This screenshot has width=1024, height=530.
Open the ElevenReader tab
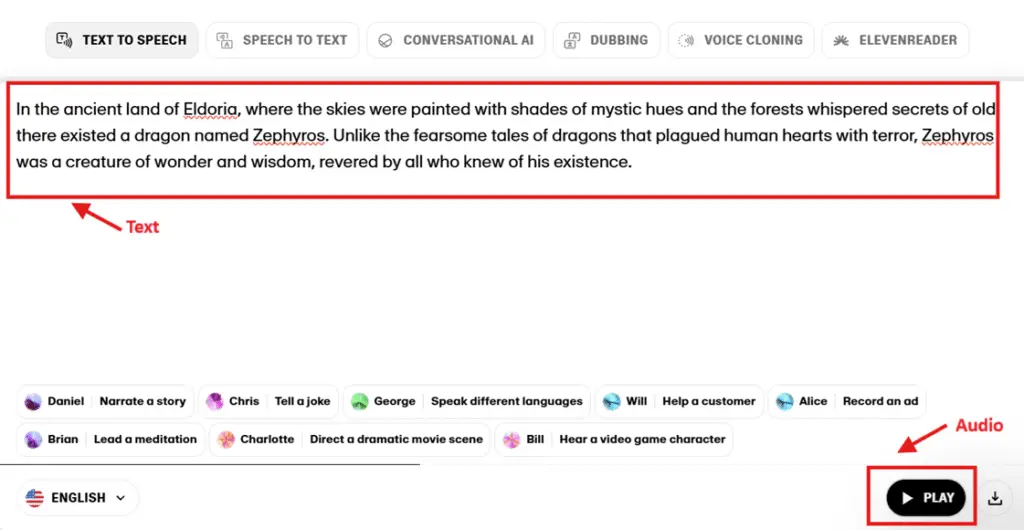tap(895, 40)
